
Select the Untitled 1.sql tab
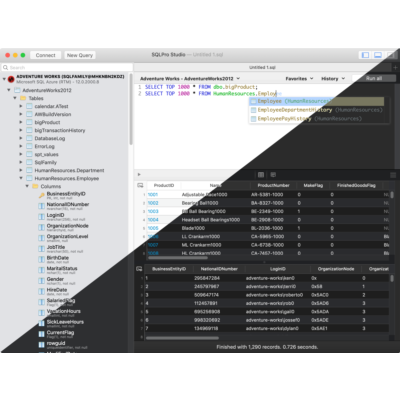click(262, 67)
